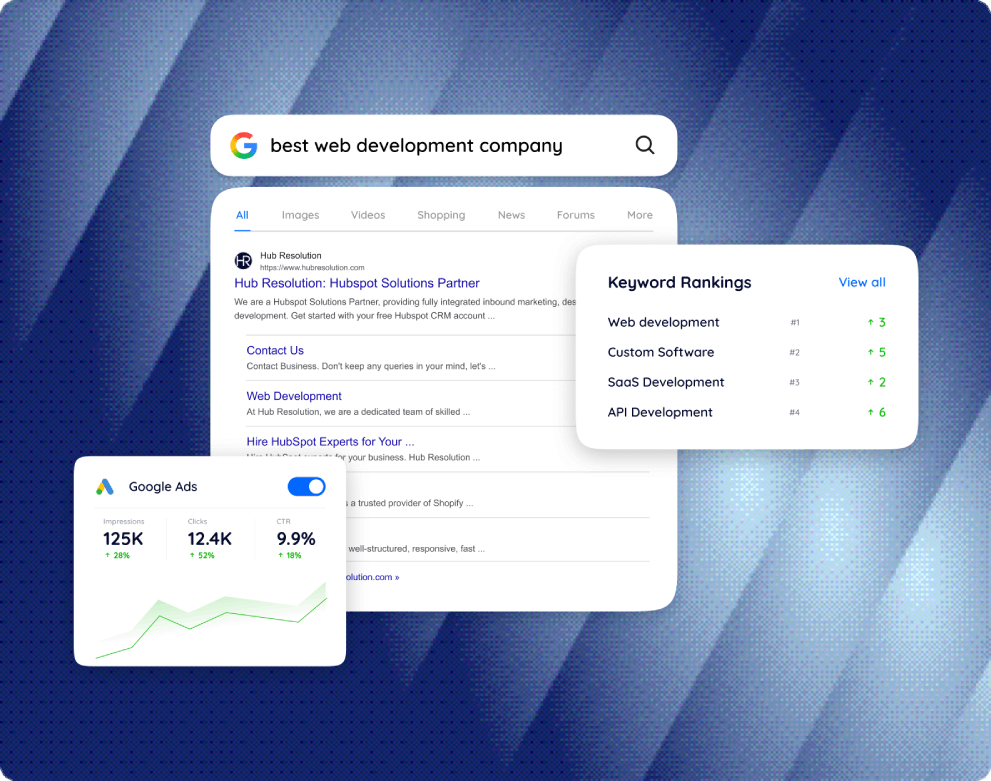Screen dimensions: 991x781
Task: Select the Web development keyword row
Action: point(746,322)
